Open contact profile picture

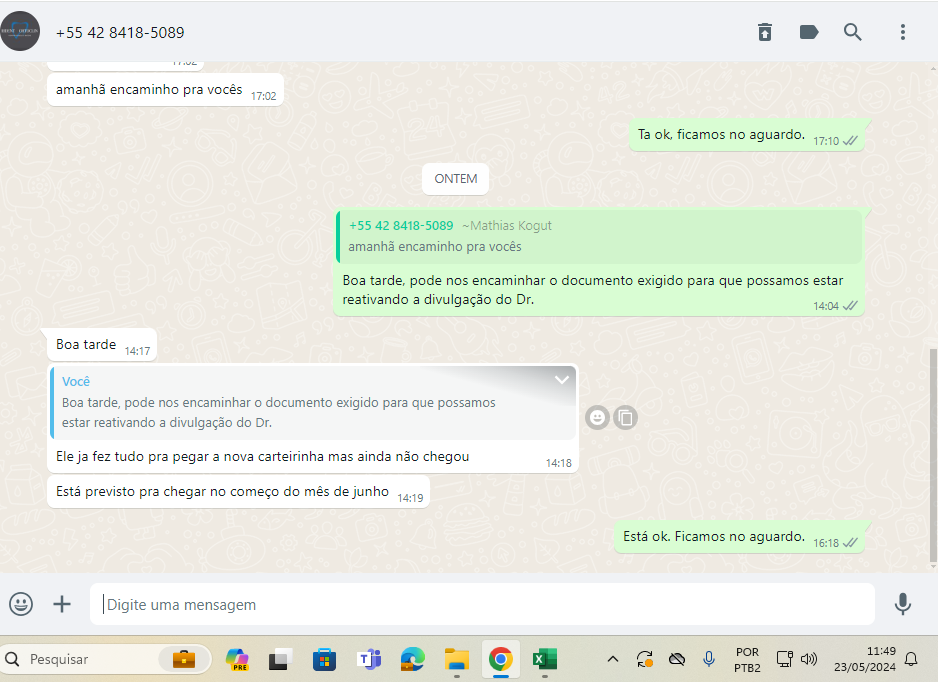[20, 31]
